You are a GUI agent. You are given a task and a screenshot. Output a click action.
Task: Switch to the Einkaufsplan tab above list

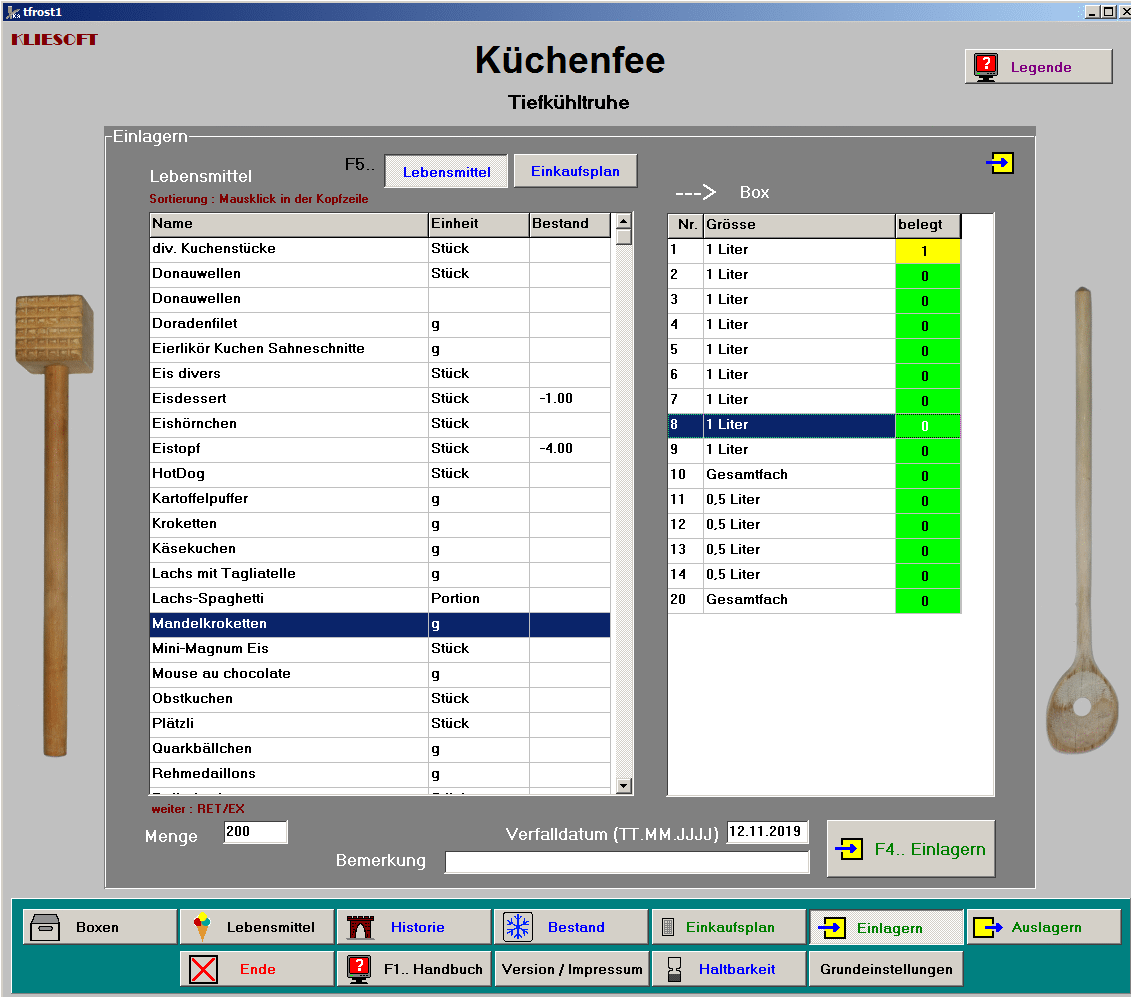coord(575,171)
